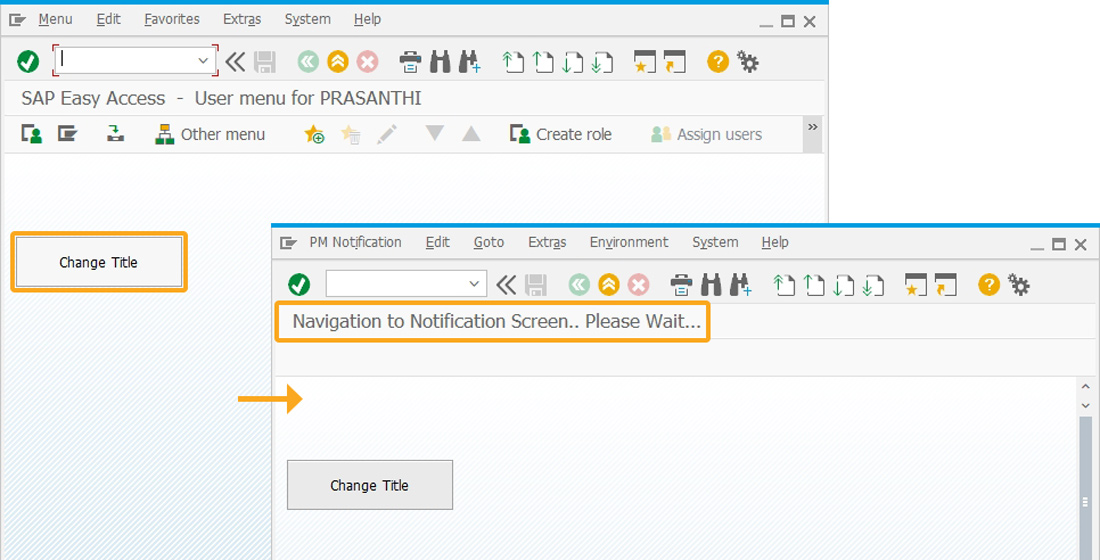The width and height of the screenshot is (1100, 560).
Task: Click Find binoculars icon in SAP Easy Access toolbar
Action: coord(440,62)
